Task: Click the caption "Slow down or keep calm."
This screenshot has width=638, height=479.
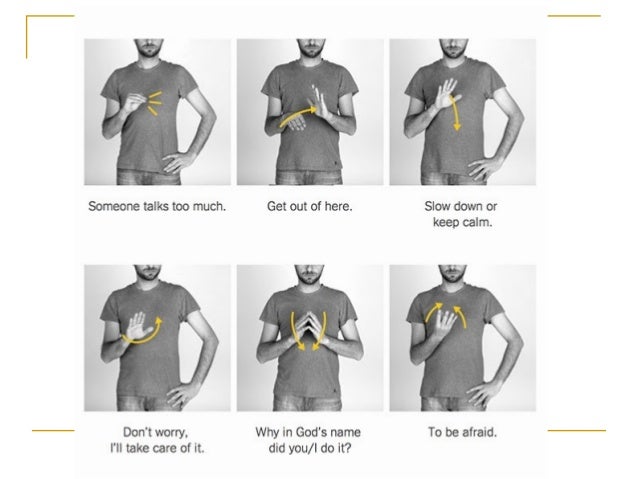Action: (461, 214)
